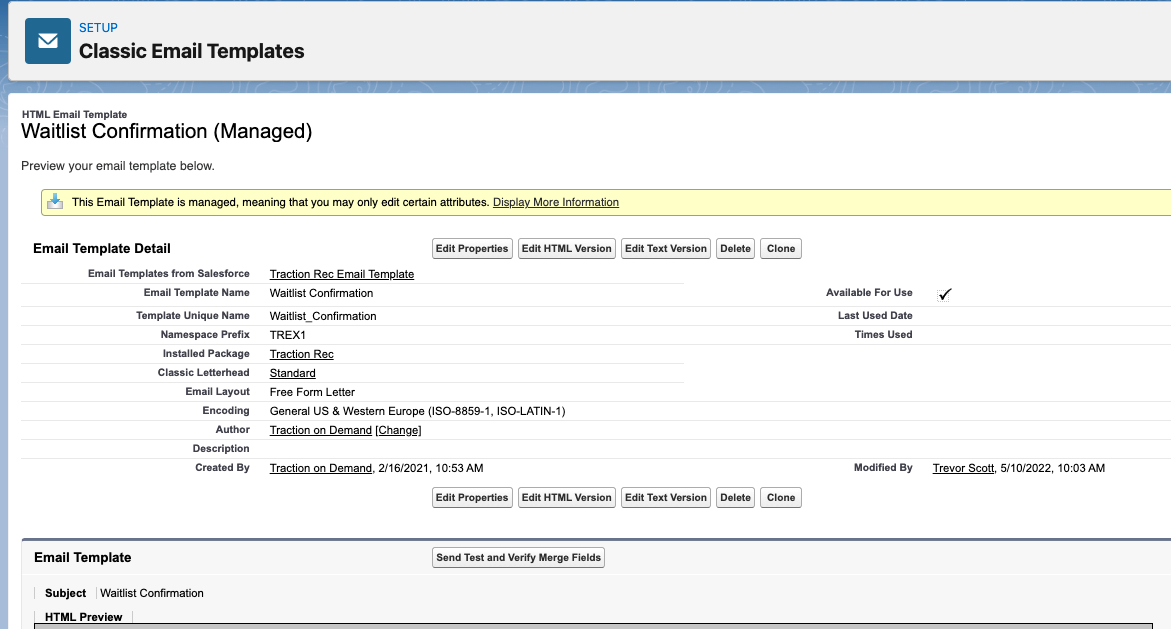Click Send Test and Verify Merge Fields
This screenshot has height=629, width=1171.
518,557
